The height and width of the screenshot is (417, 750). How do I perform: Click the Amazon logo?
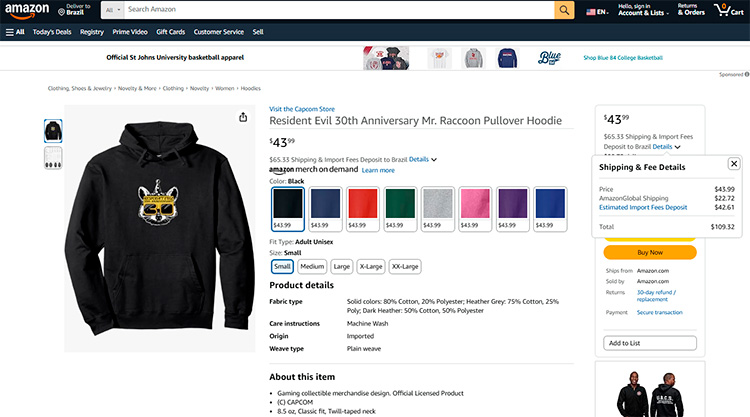[29, 11]
